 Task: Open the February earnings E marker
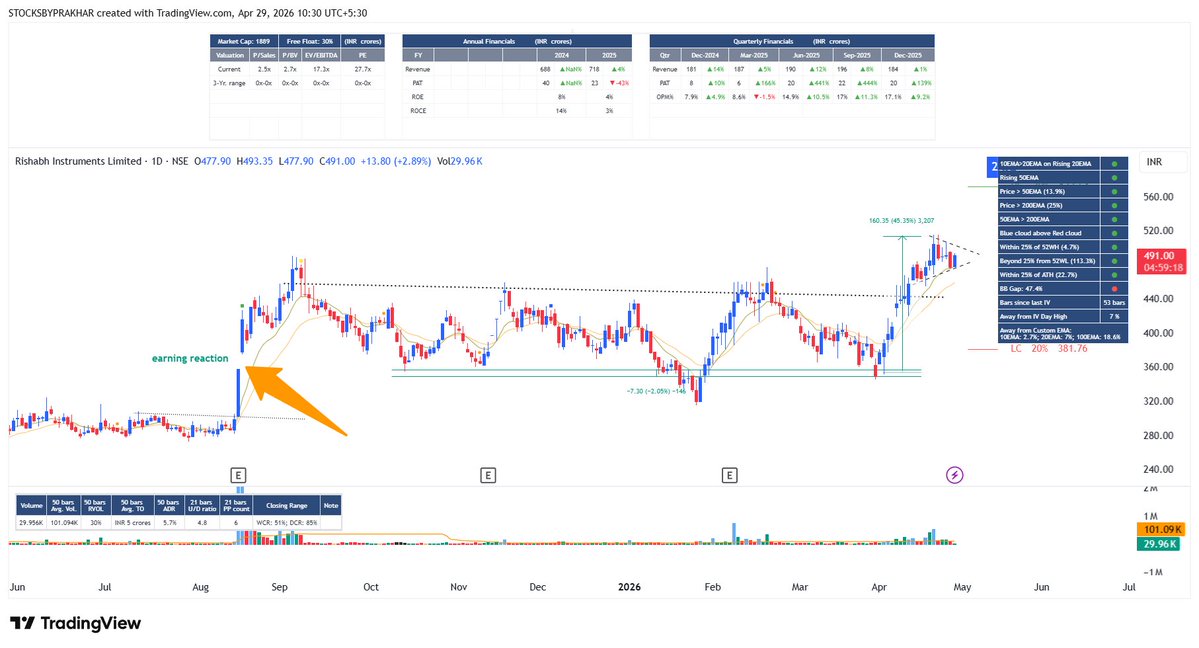pyautogui.click(x=729, y=475)
